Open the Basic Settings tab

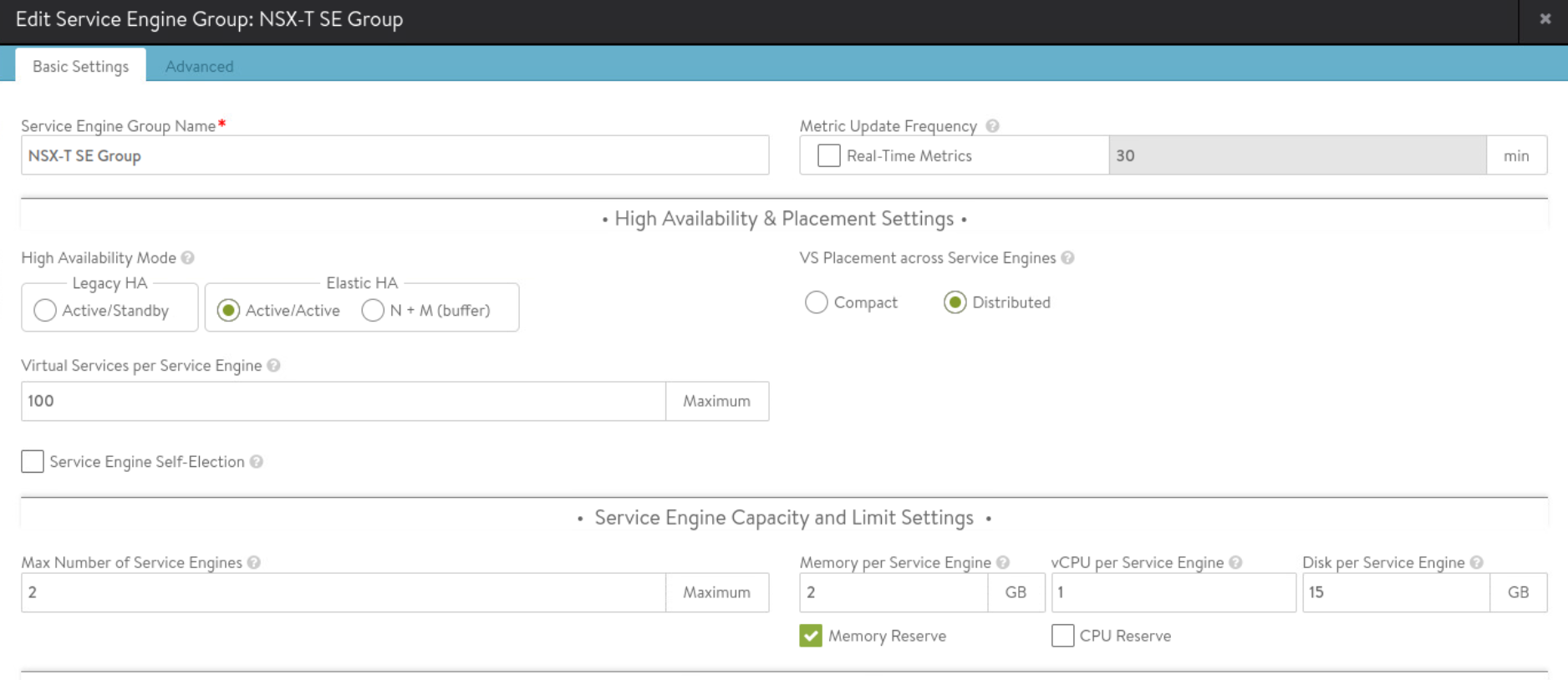click(80, 67)
